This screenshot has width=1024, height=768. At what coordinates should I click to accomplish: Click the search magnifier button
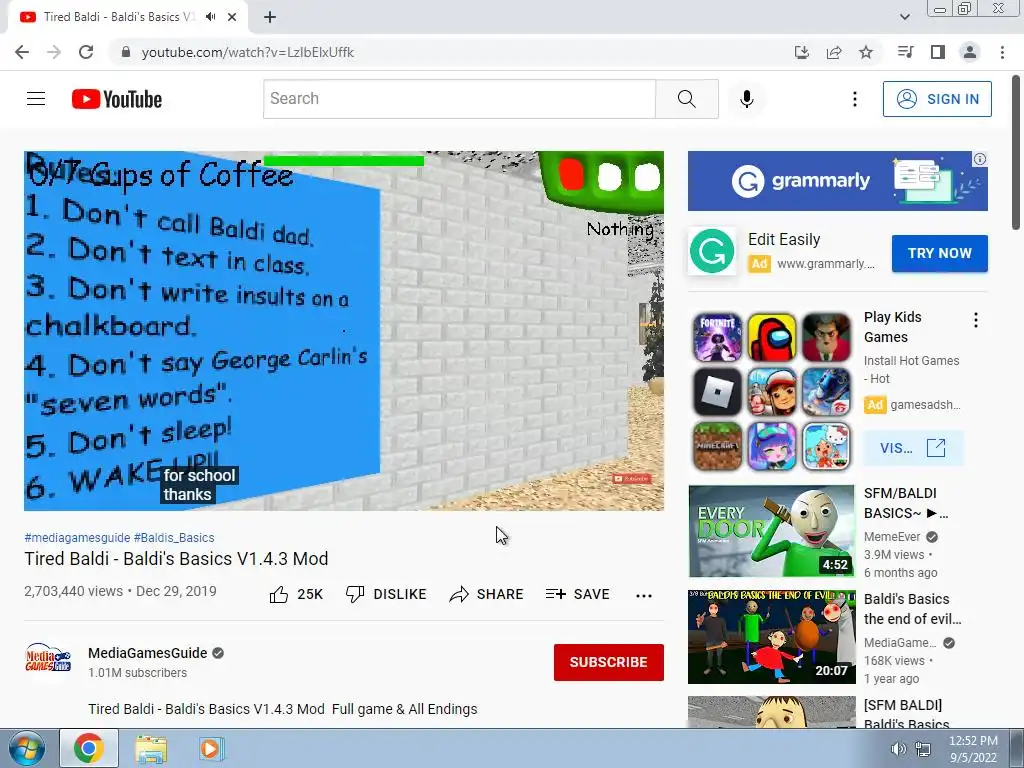[686, 99]
